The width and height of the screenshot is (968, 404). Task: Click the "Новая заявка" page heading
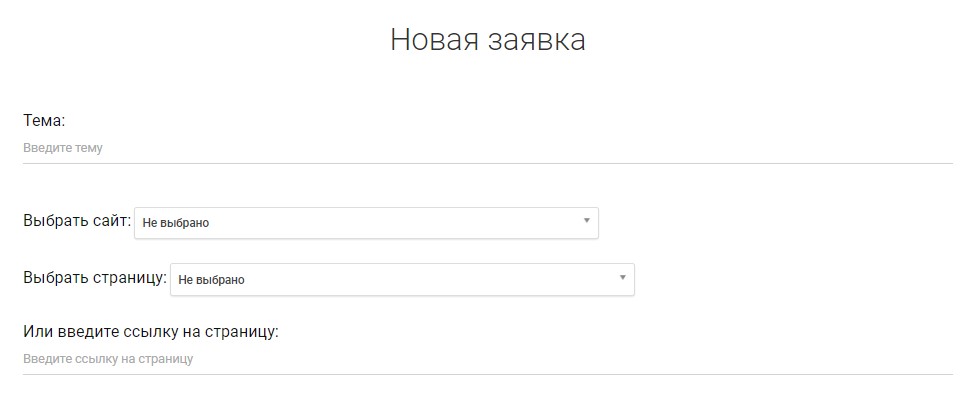pos(487,40)
